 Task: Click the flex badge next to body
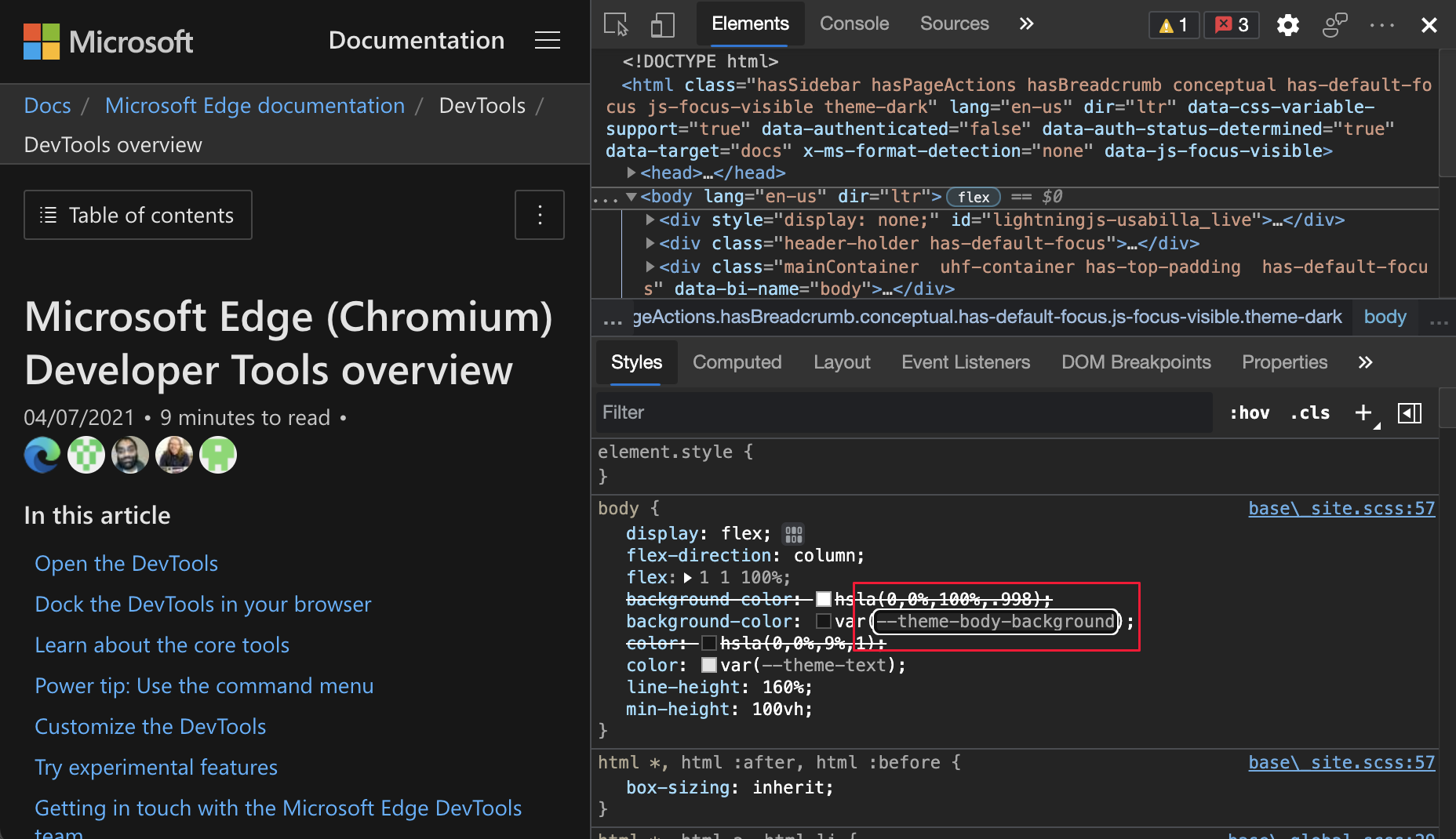coord(973,197)
